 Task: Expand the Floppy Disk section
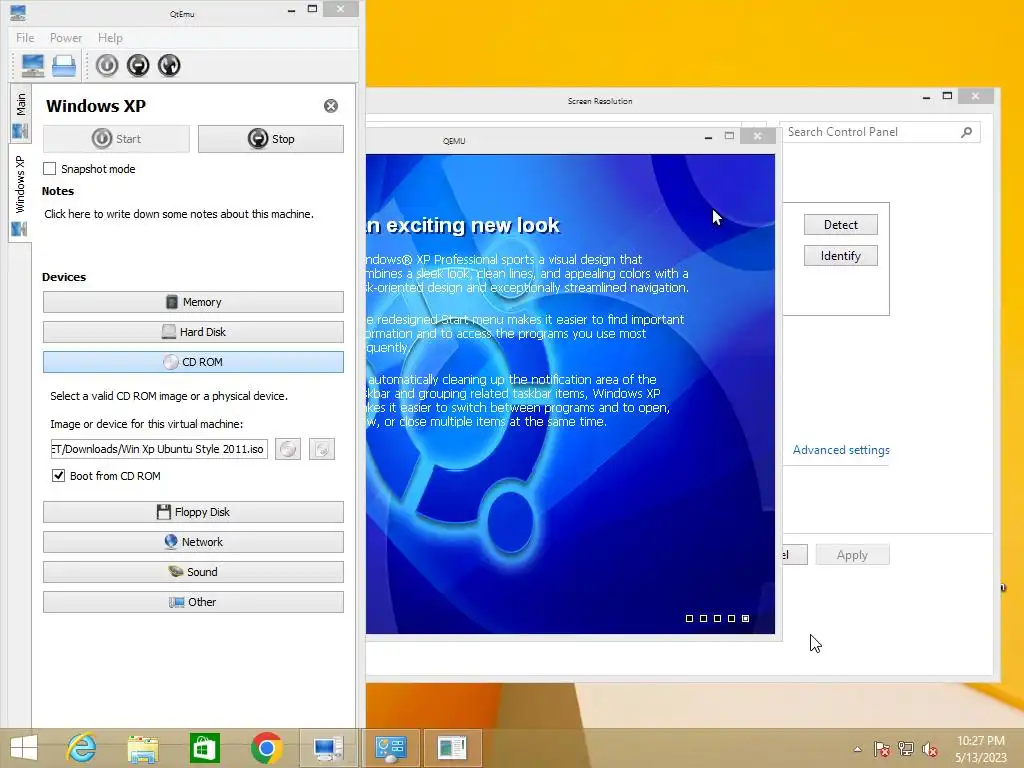[x=193, y=512]
